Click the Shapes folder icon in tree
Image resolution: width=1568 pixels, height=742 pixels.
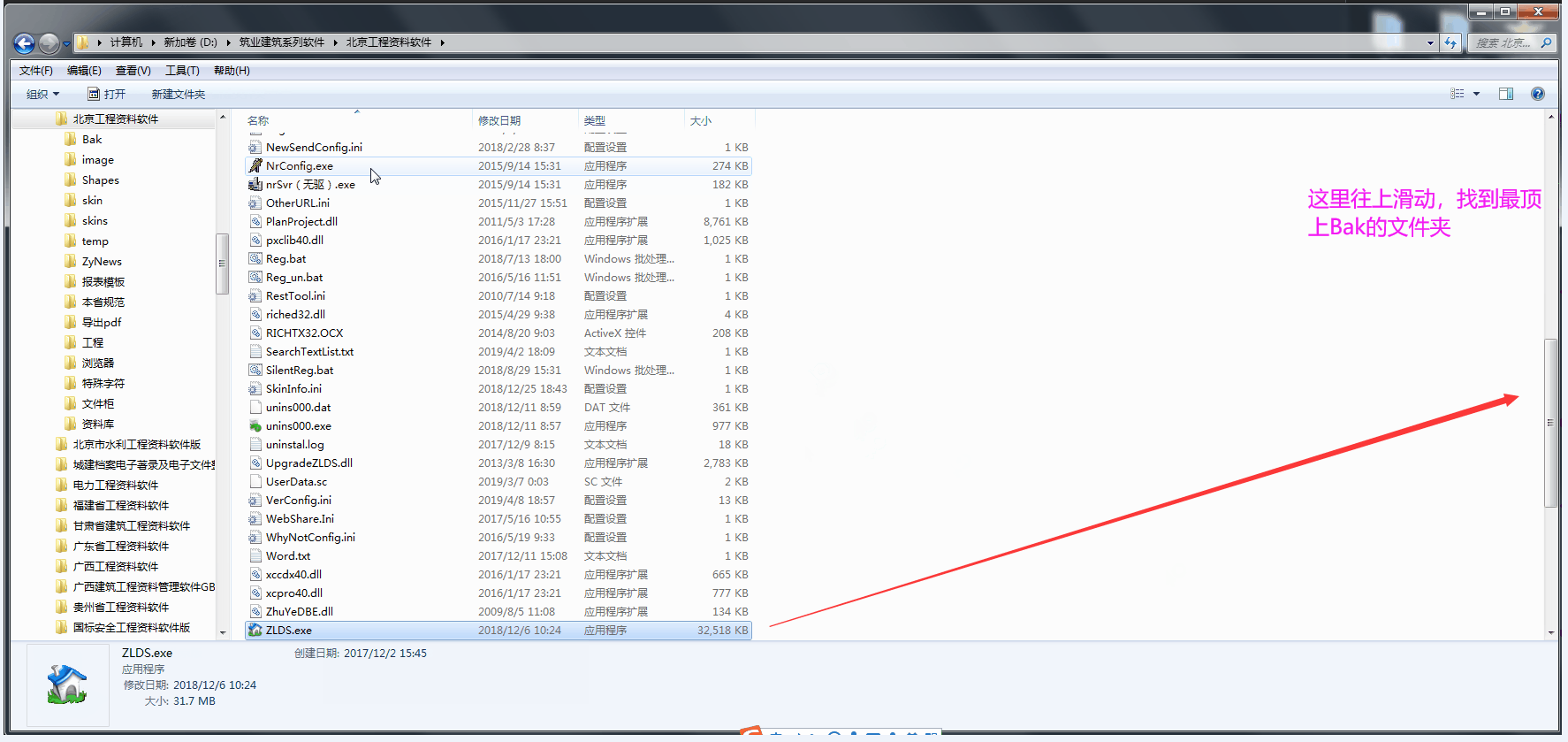click(x=71, y=180)
